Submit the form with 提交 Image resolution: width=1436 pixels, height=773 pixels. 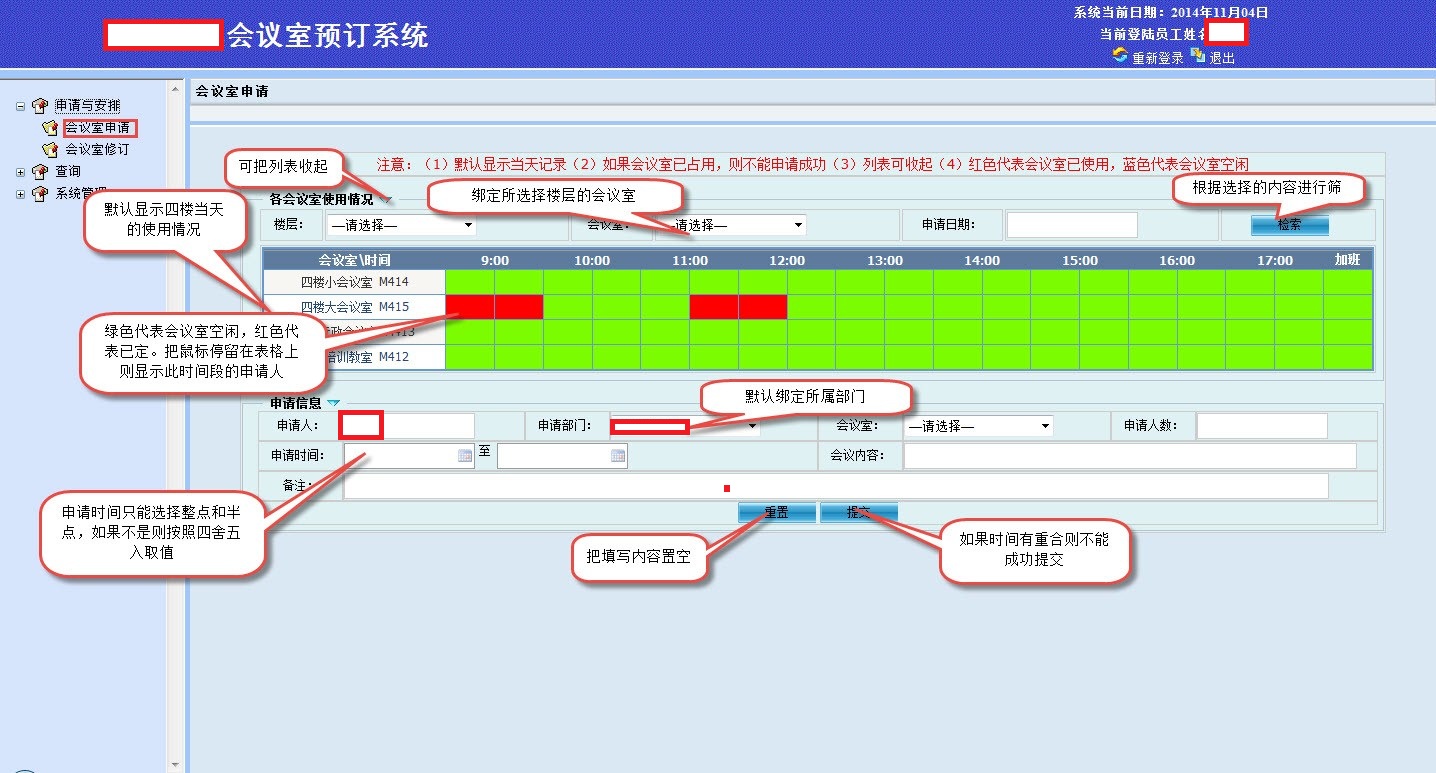[x=859, y=512]
